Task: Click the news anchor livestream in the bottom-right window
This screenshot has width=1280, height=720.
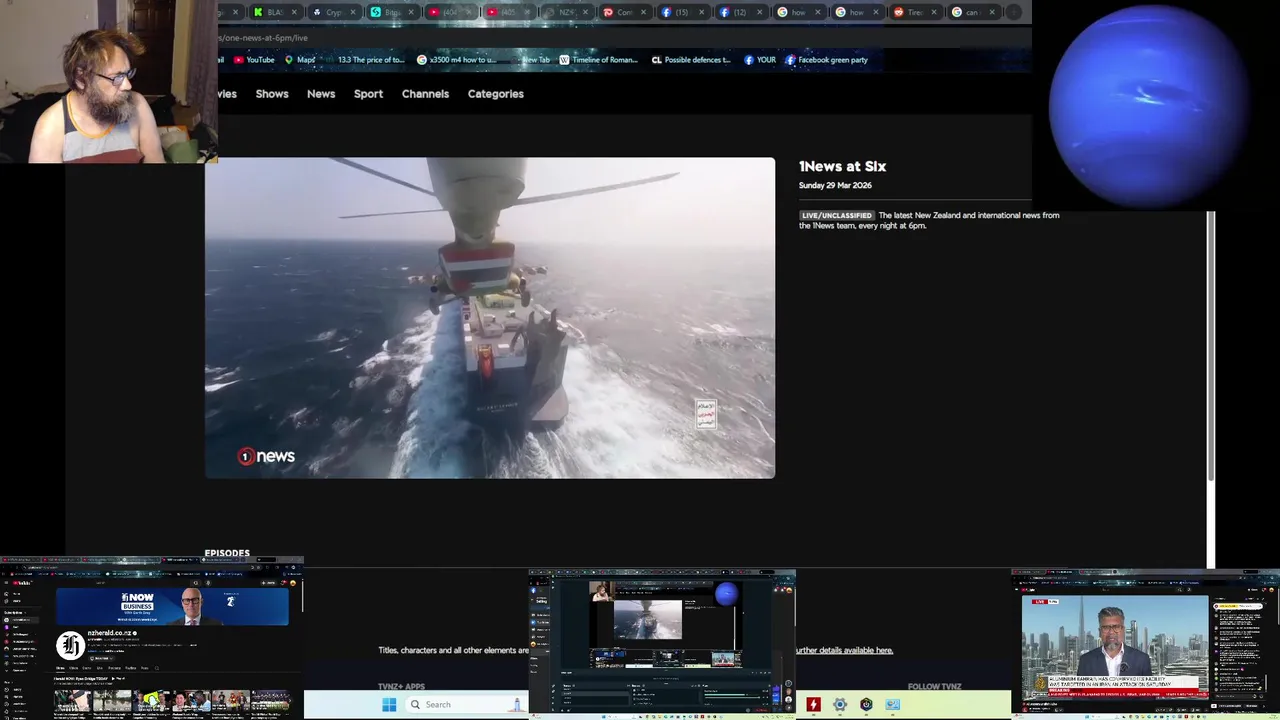Action: (1115, 647)
